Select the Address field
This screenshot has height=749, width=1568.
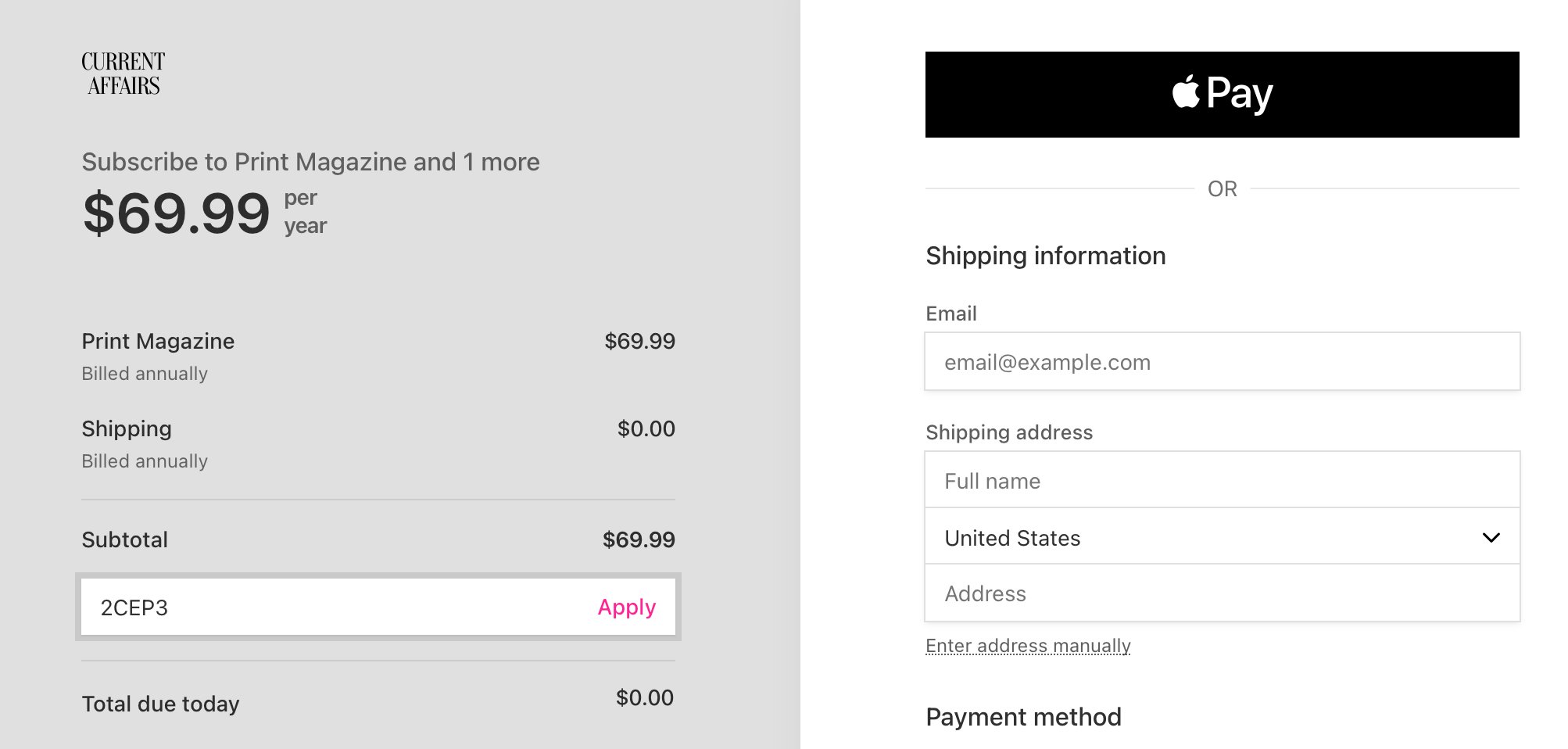[x=1222, y=594]
